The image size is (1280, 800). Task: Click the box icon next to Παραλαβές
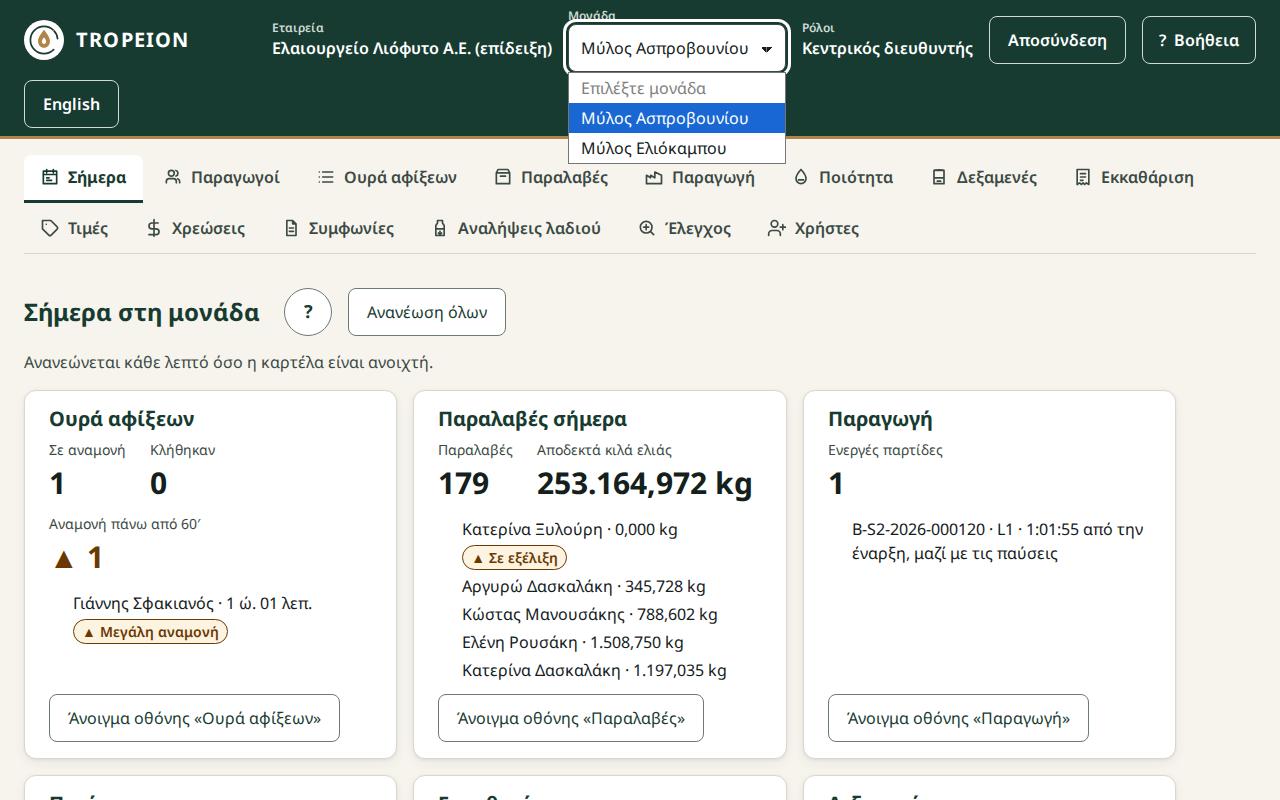click(x=503, y=177)
